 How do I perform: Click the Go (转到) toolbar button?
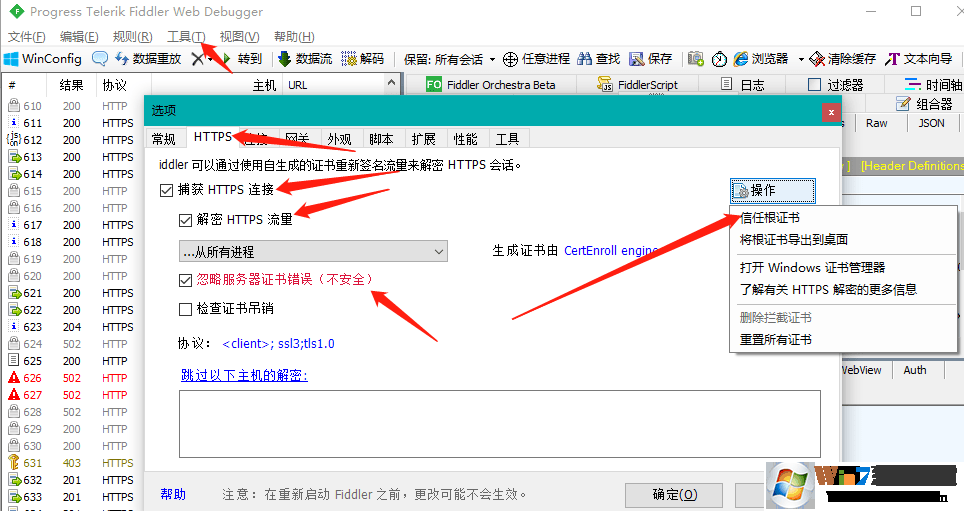[x=243, y=59]
